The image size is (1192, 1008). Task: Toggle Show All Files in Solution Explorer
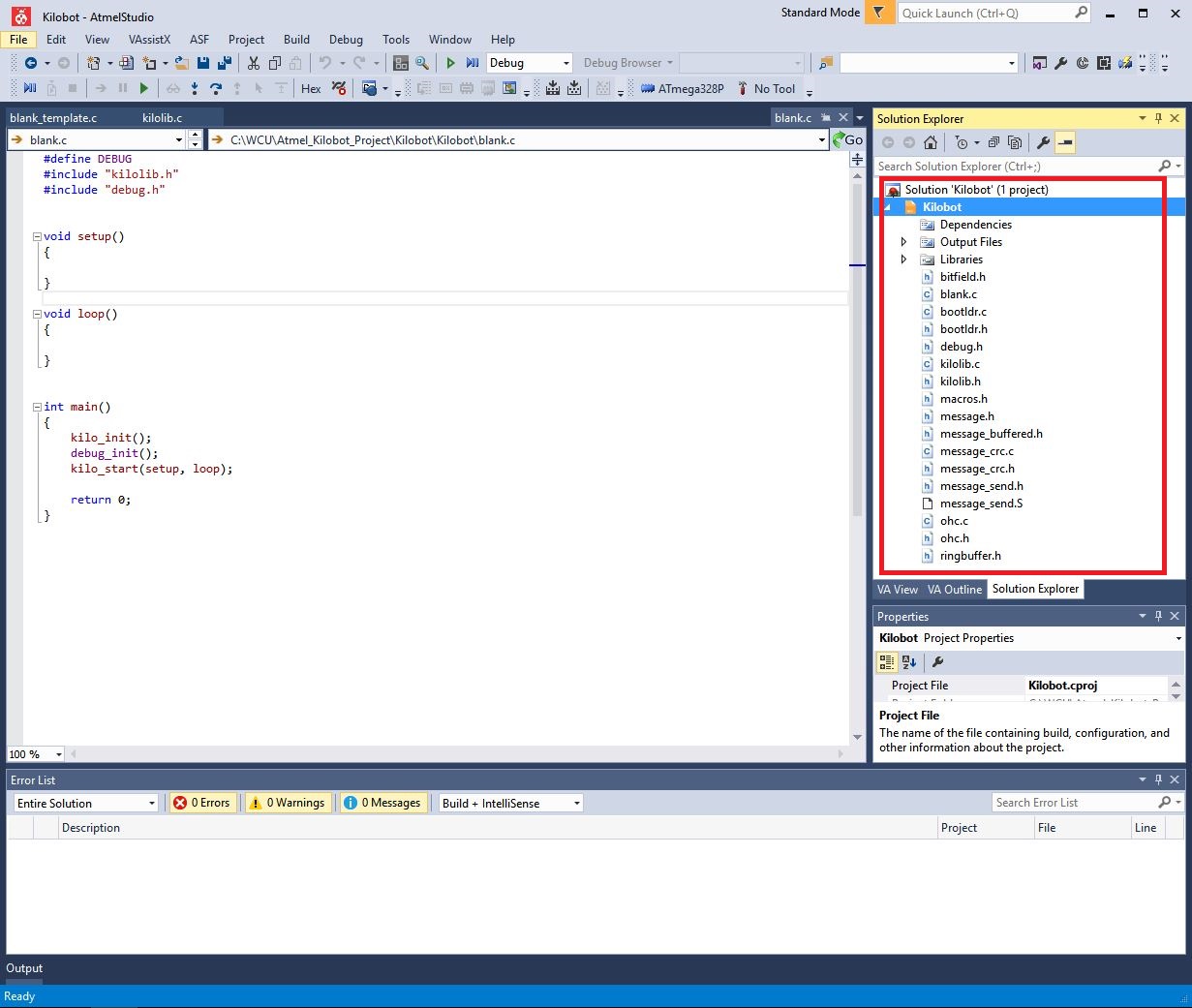pos(1015,142)
